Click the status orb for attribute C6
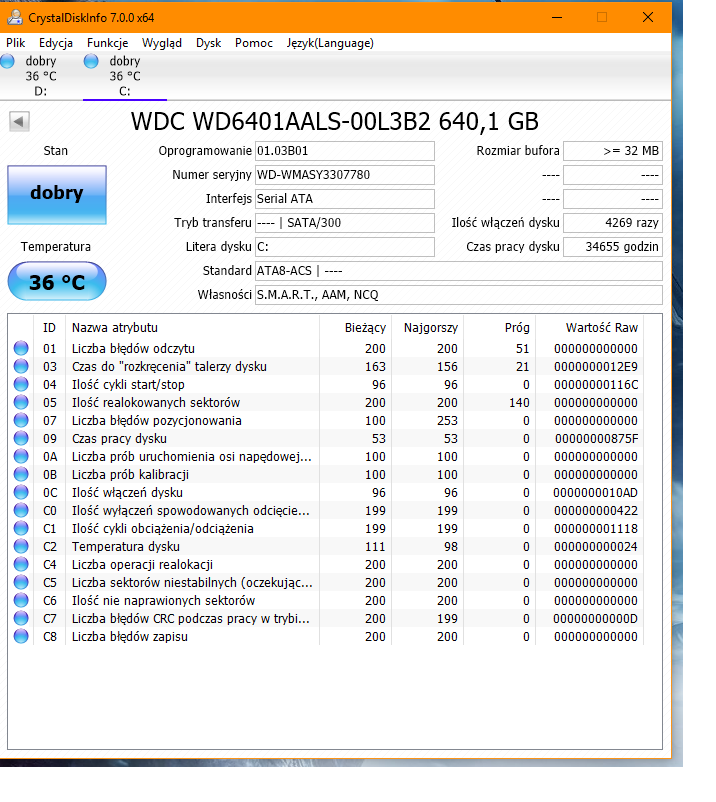 21,600
